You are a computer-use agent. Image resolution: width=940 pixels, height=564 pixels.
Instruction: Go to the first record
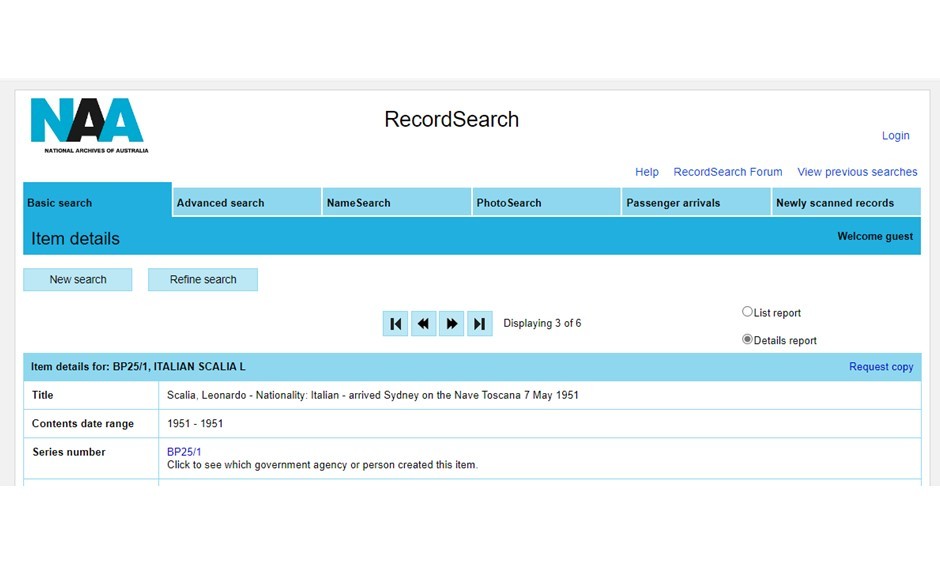[395, 324]
